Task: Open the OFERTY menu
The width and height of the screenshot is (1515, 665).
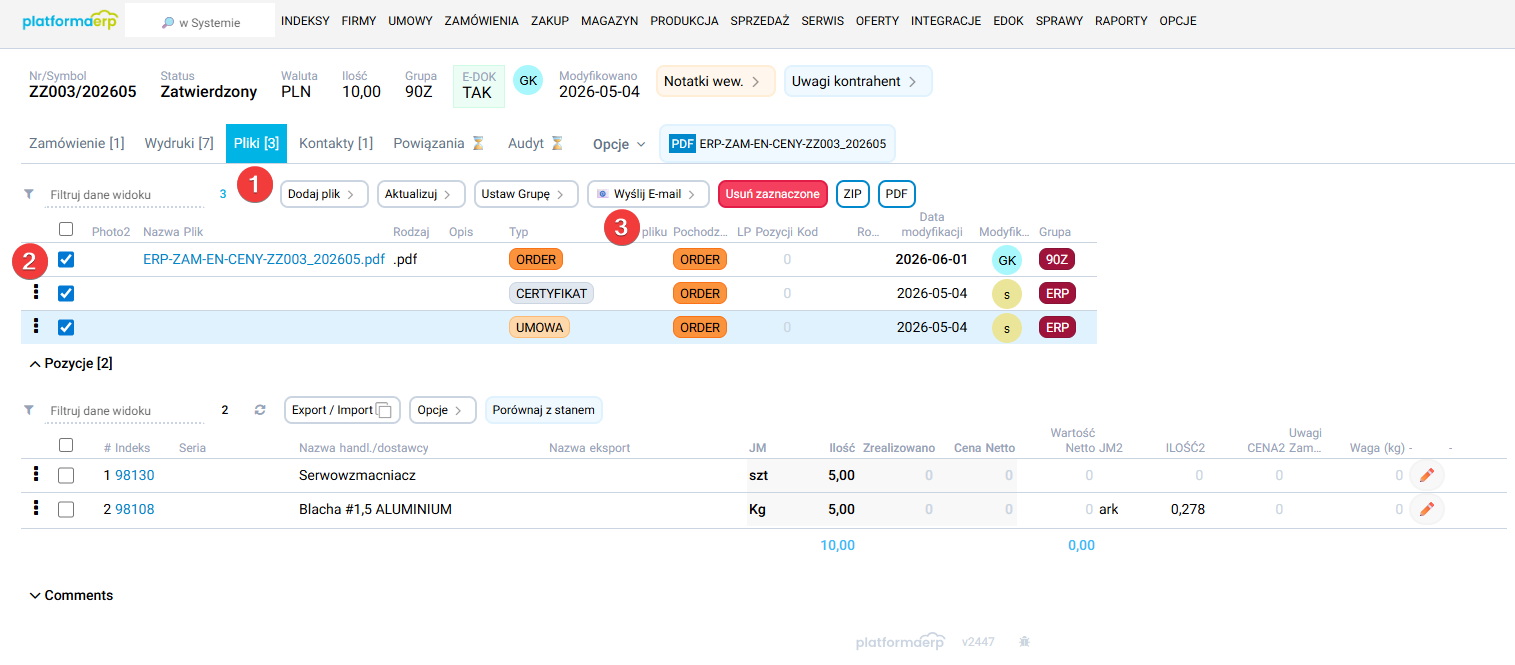Action: click(877, 21)
